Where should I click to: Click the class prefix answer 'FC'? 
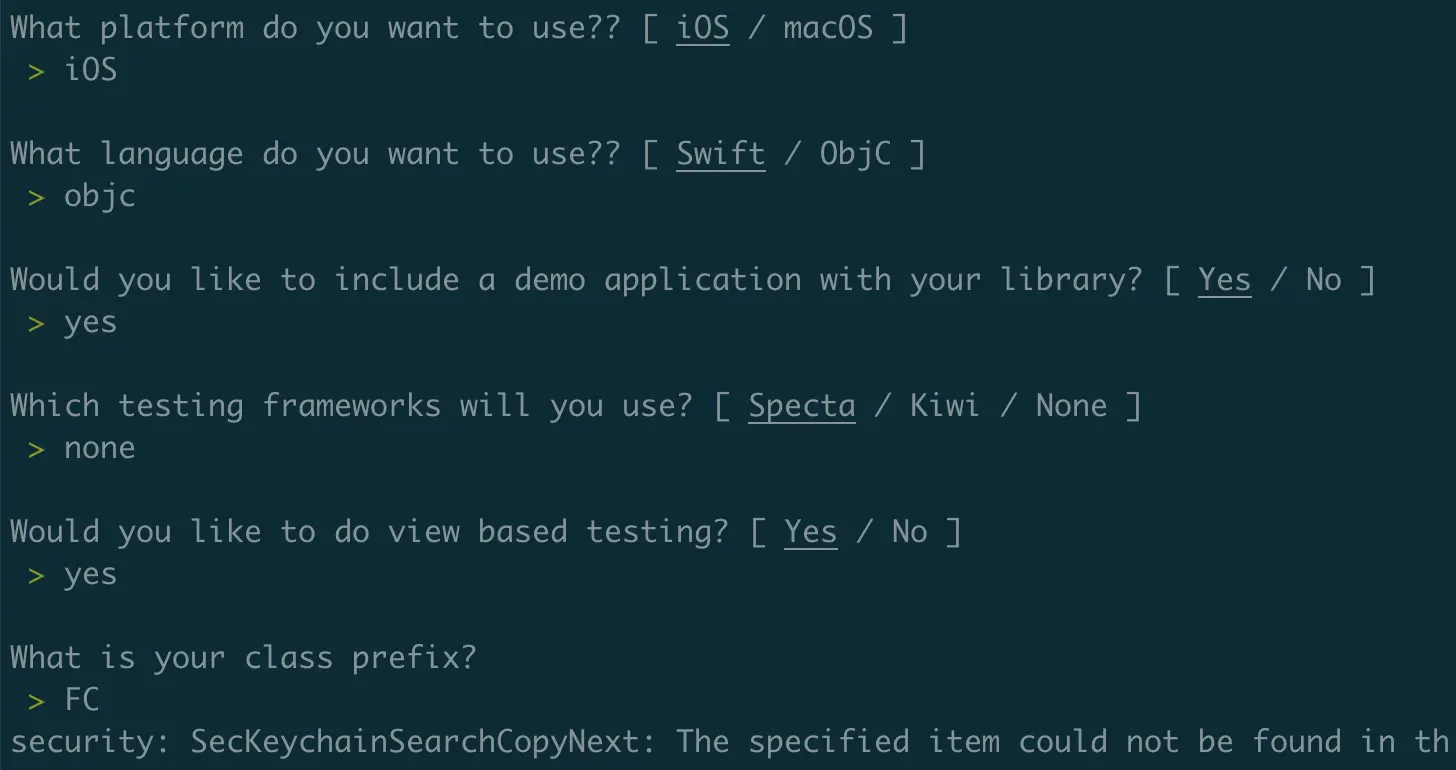coord(82,699)
